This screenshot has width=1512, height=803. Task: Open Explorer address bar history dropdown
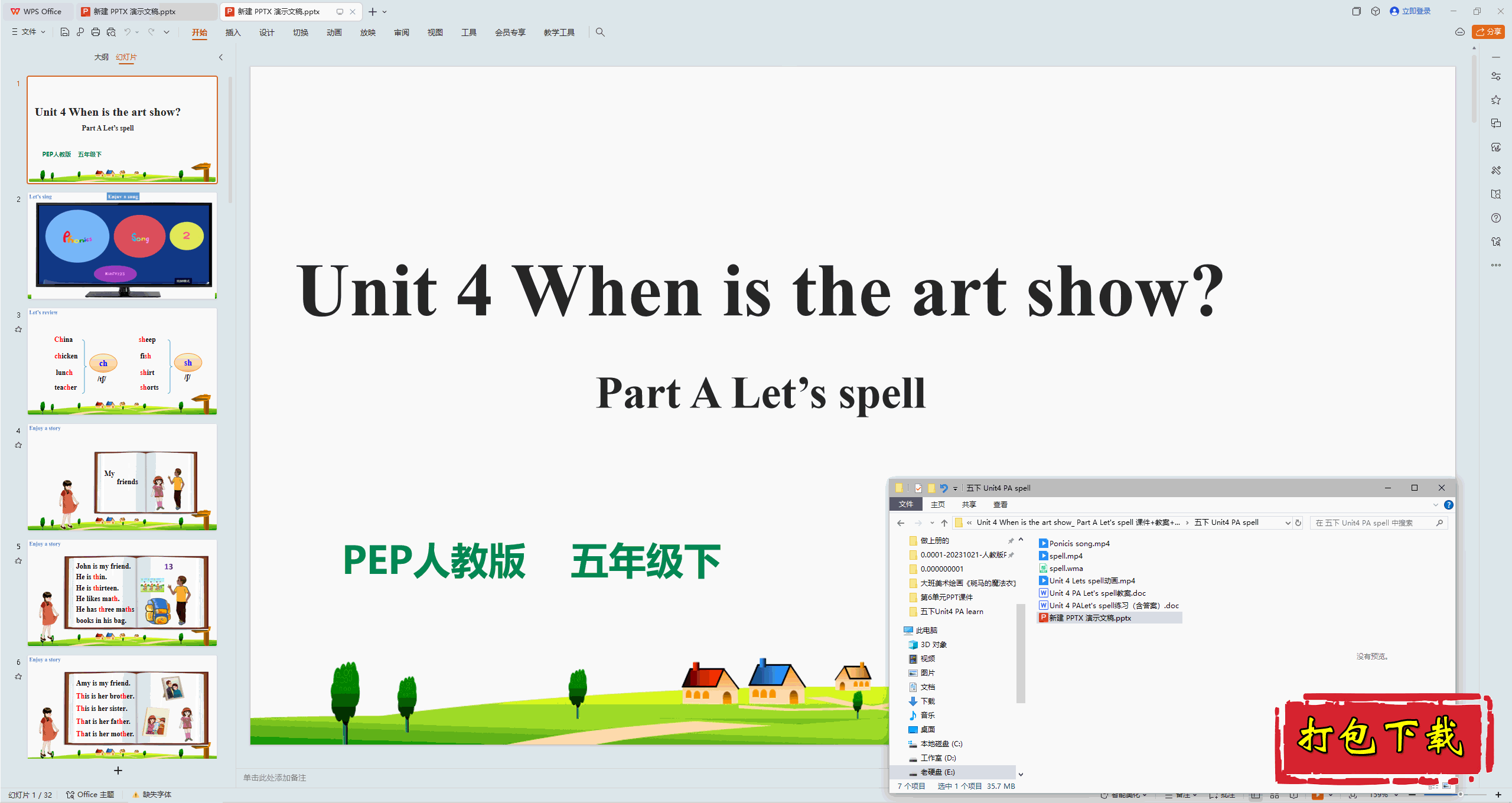(1288, 523)
